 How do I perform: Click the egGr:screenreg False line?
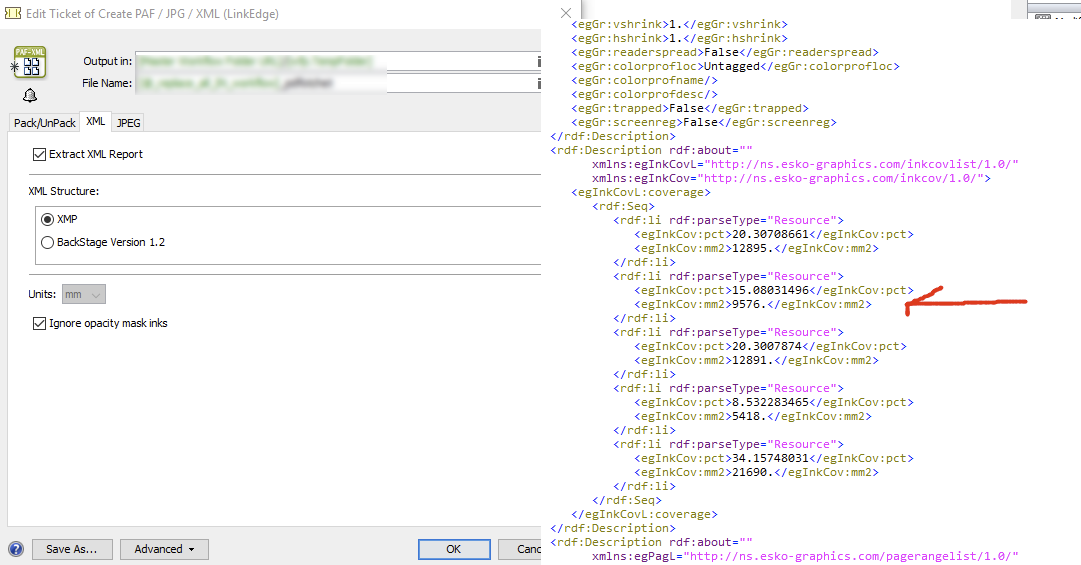704,122
